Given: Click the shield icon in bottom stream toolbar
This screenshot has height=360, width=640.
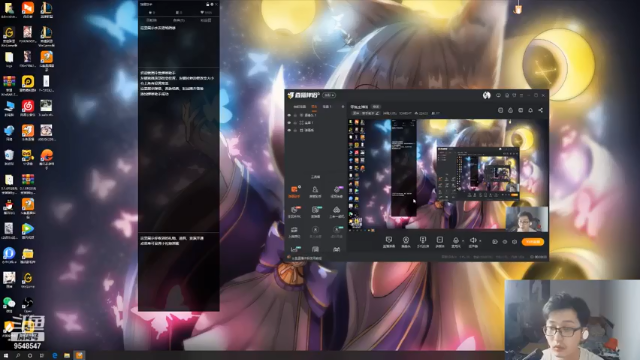Looking at the screenshot, I should click(x=389, y=241).
